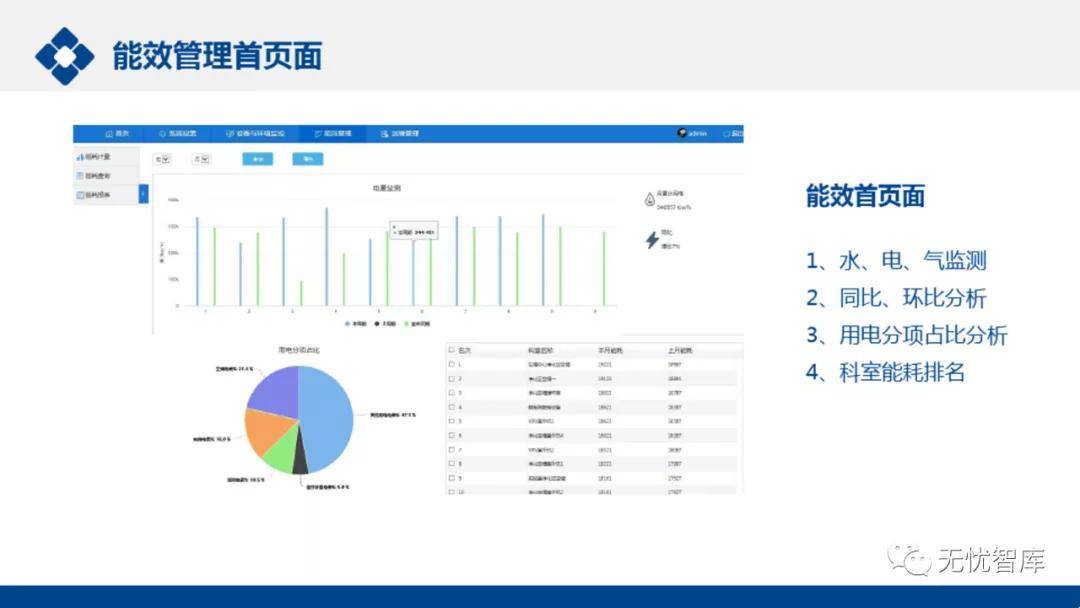Click the home icon in the blue navigation bar
This screenshot has width=1080, height=608.
pyautogui.click(x=110, y=134)
